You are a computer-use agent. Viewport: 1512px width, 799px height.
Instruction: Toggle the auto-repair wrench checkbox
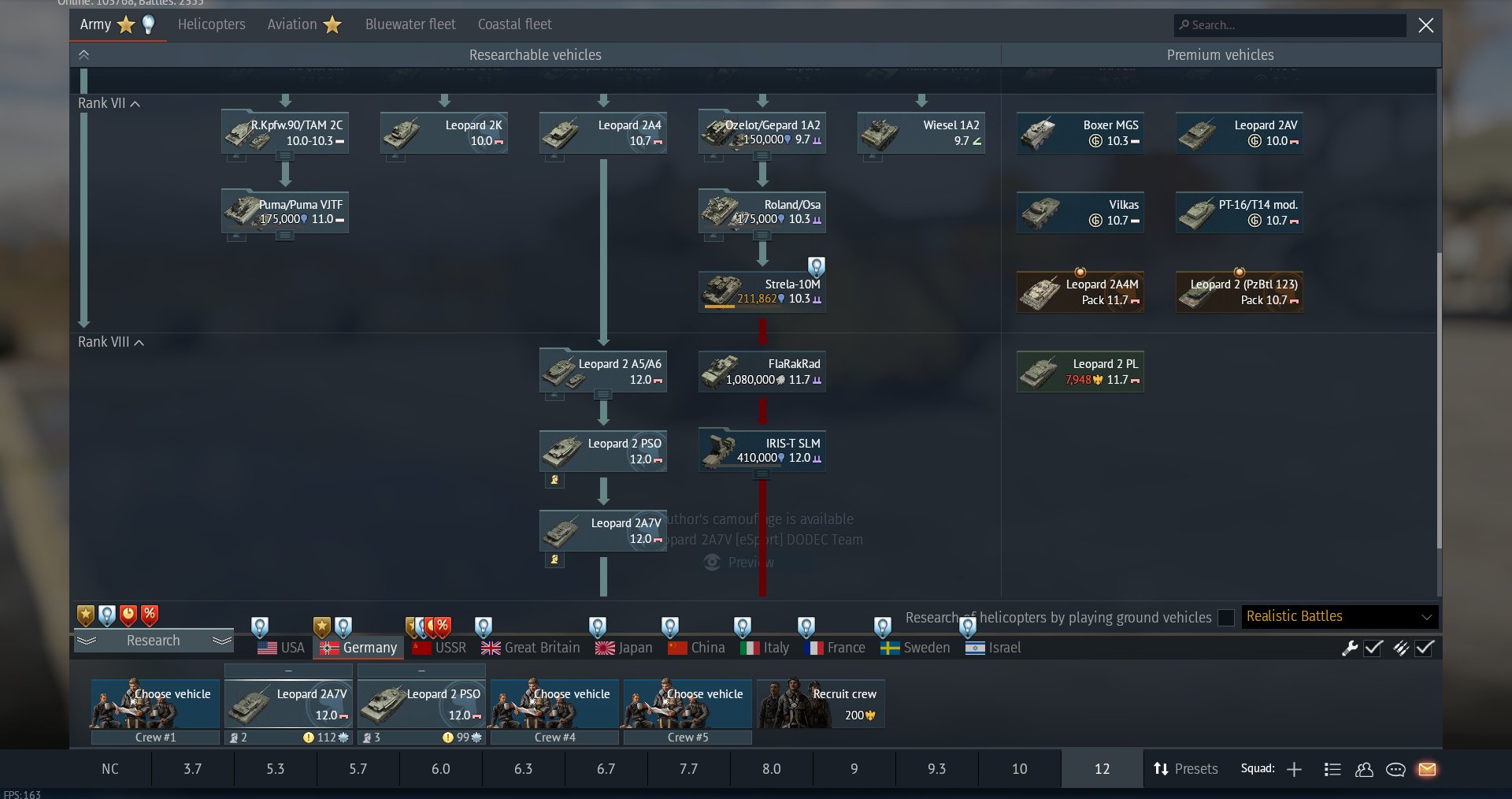1373,648
